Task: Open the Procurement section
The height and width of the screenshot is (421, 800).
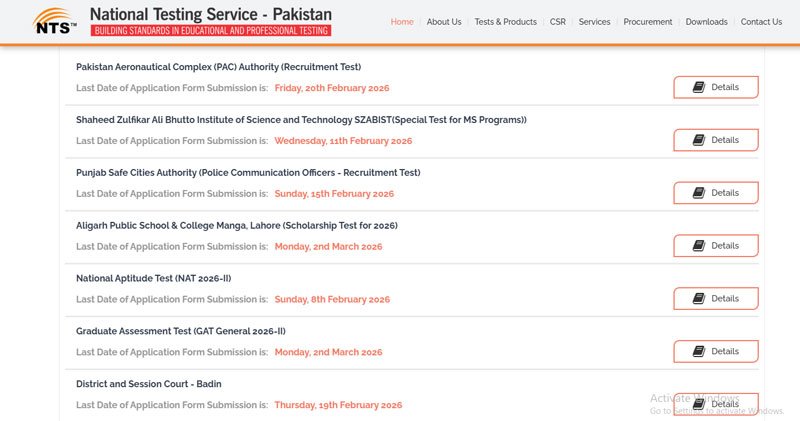Action: (647, 22)
